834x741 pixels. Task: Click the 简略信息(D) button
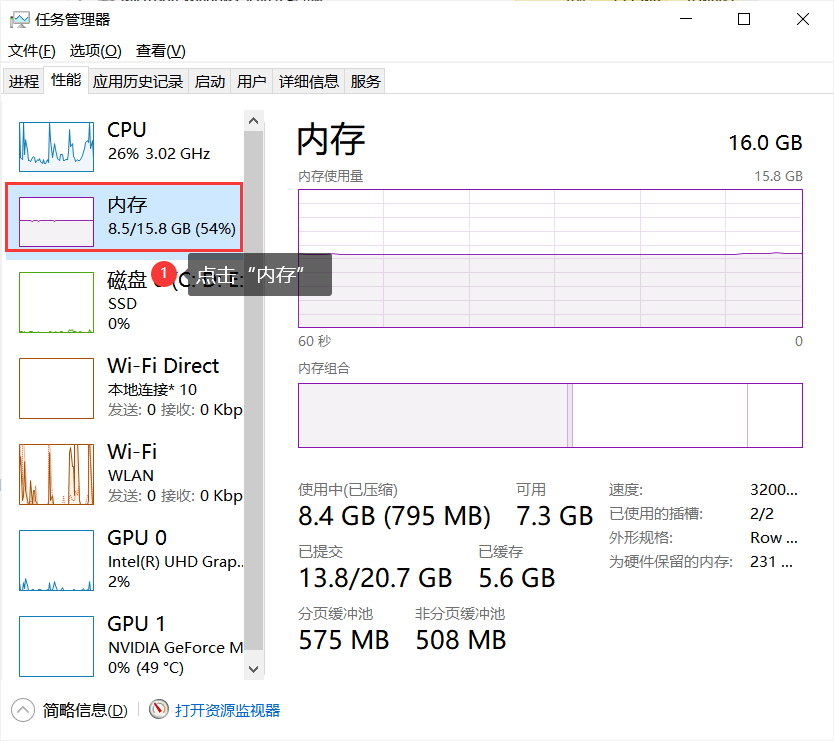[85, 710]
